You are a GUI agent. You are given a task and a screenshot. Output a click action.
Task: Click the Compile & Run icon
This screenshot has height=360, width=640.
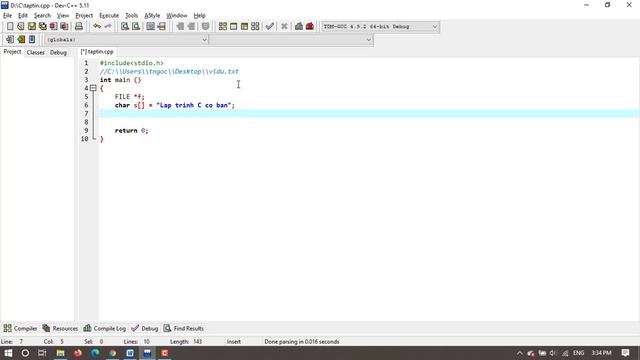[x=244, y=27]
